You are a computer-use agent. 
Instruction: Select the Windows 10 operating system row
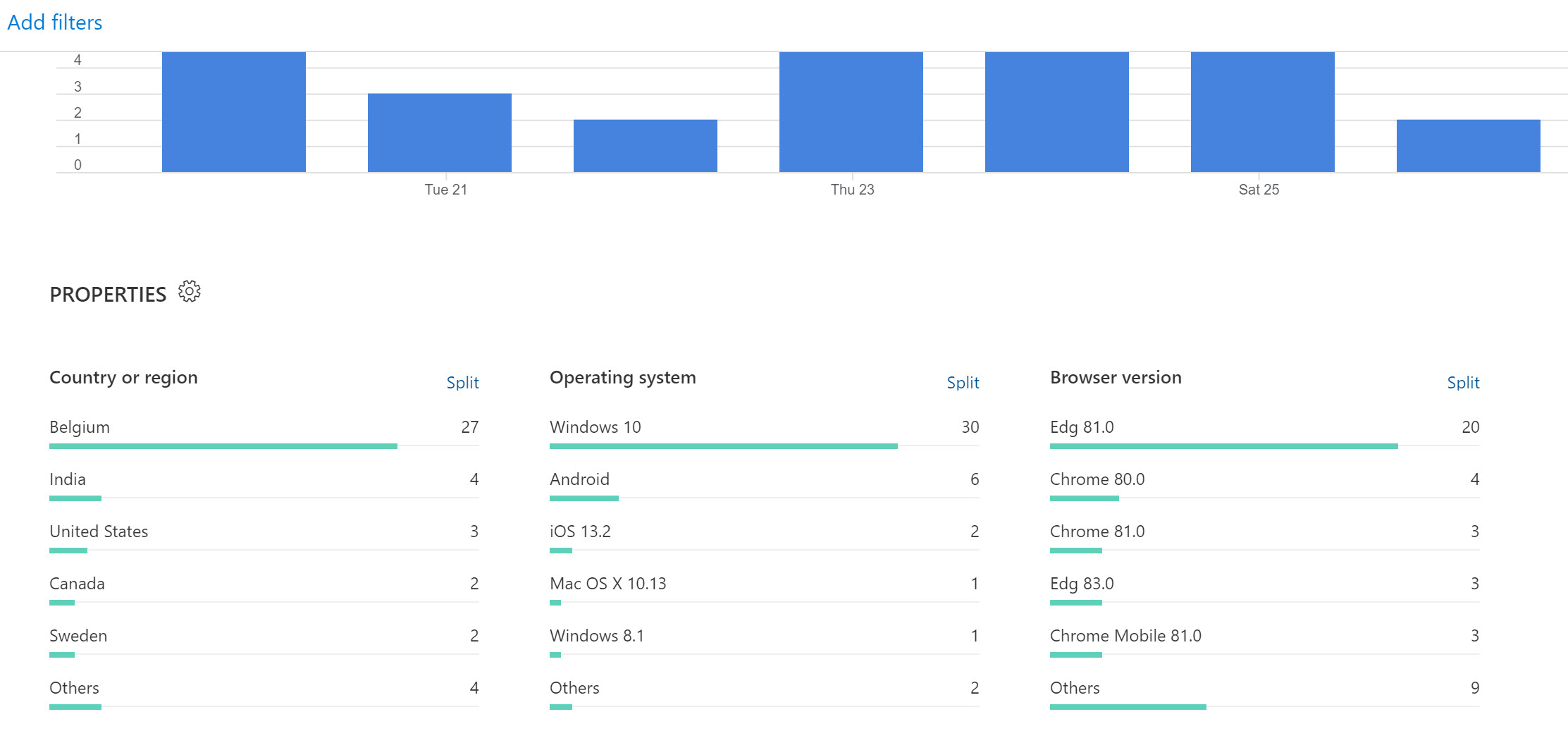click(x=595, y=427)
